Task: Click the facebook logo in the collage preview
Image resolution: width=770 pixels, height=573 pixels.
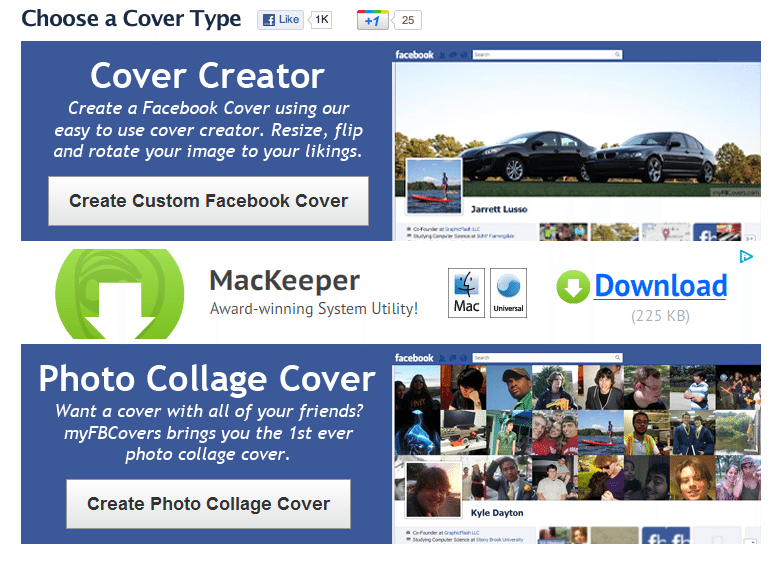Action: coord(414,358)
